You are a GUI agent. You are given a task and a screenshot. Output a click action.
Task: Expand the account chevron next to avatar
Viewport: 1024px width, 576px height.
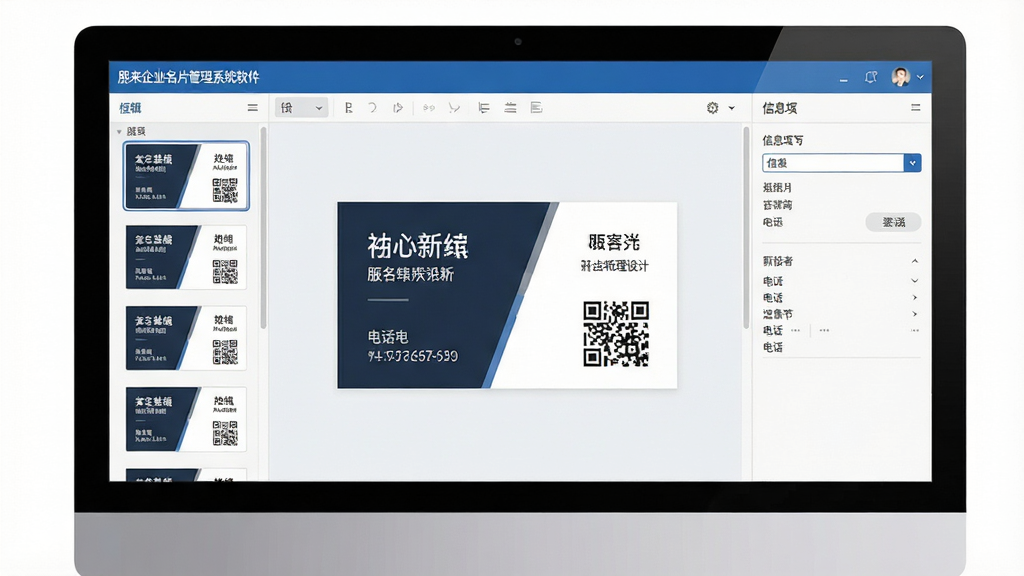920,77
